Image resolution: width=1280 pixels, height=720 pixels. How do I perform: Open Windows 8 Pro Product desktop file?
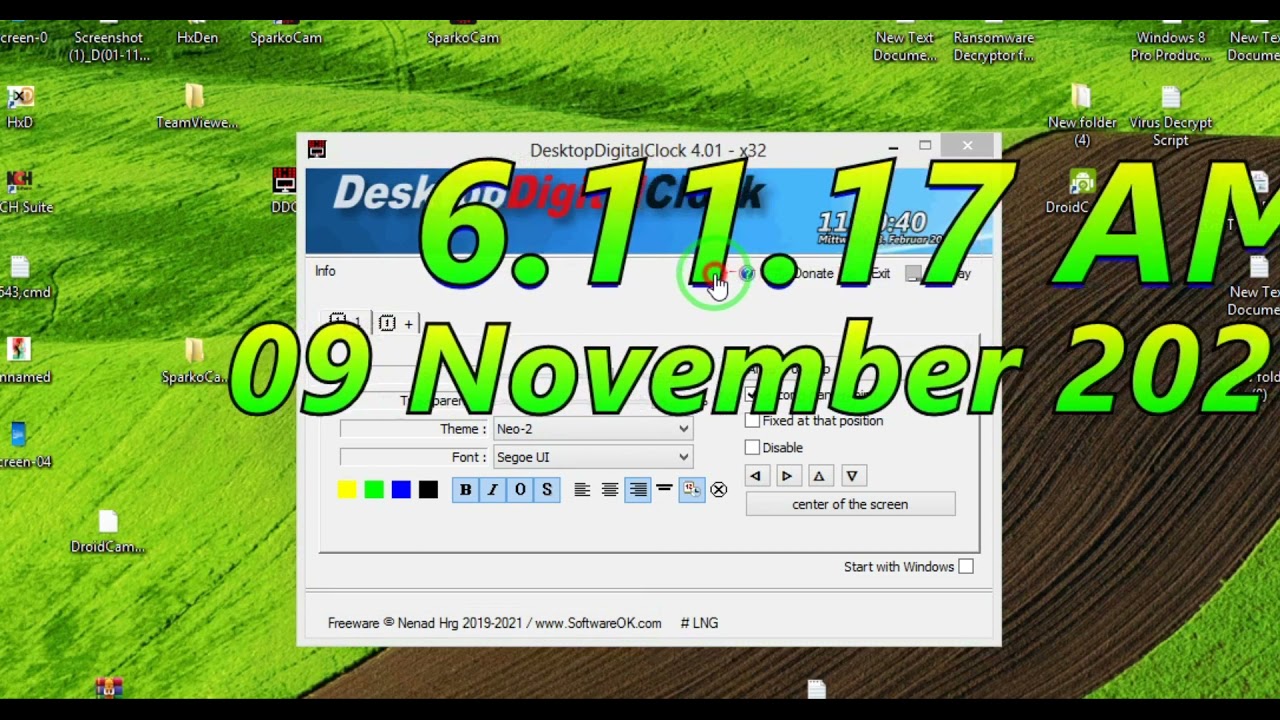click(x=1171, y=41)
